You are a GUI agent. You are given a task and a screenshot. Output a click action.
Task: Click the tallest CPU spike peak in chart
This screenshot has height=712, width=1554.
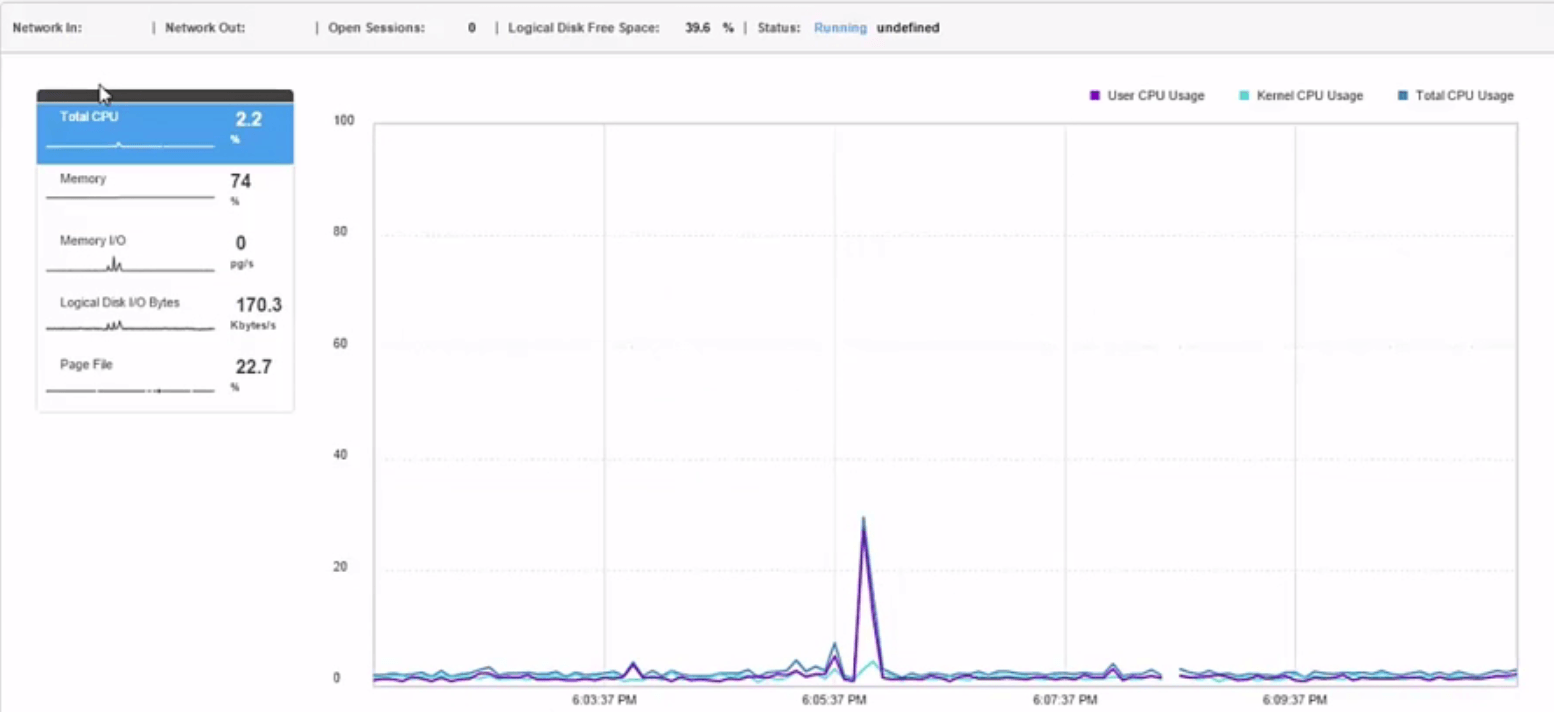(863, 520)
